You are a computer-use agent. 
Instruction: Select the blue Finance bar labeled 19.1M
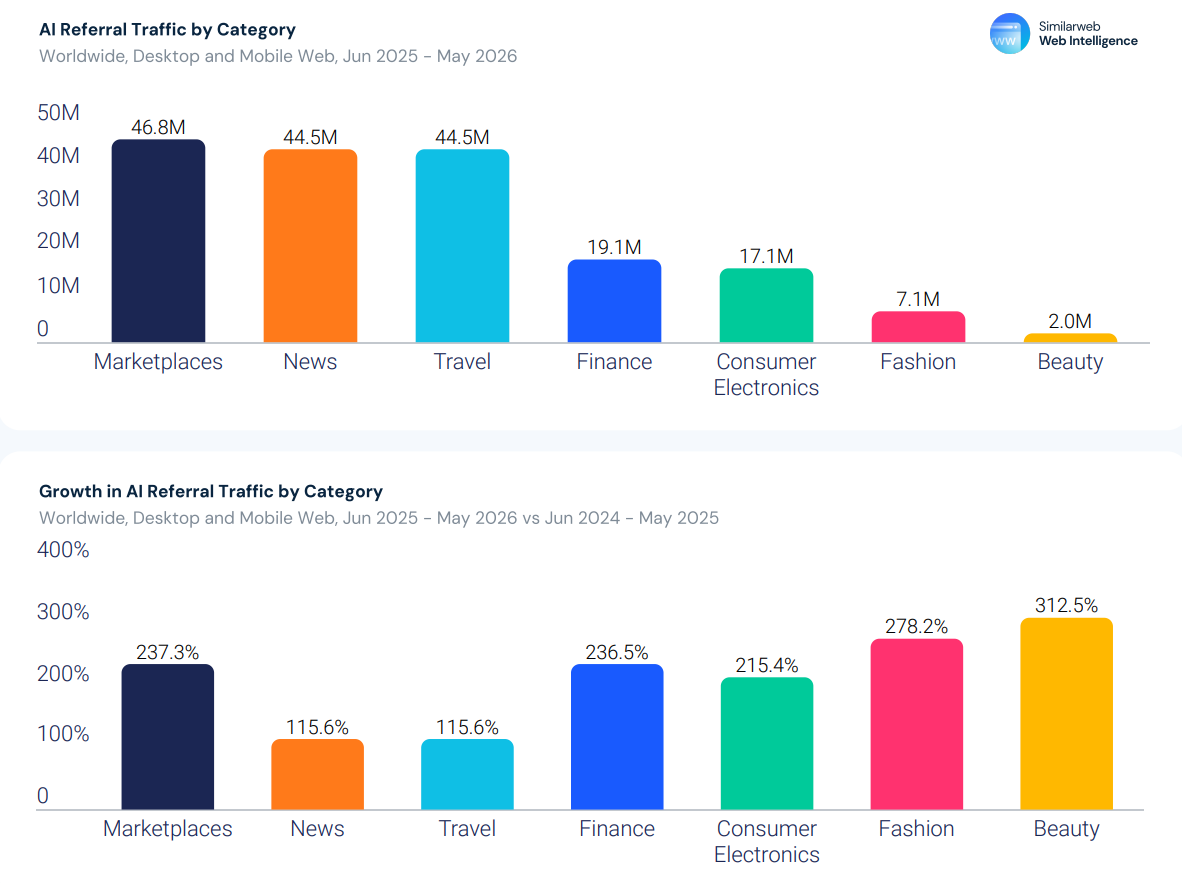[x=614, y=302]
